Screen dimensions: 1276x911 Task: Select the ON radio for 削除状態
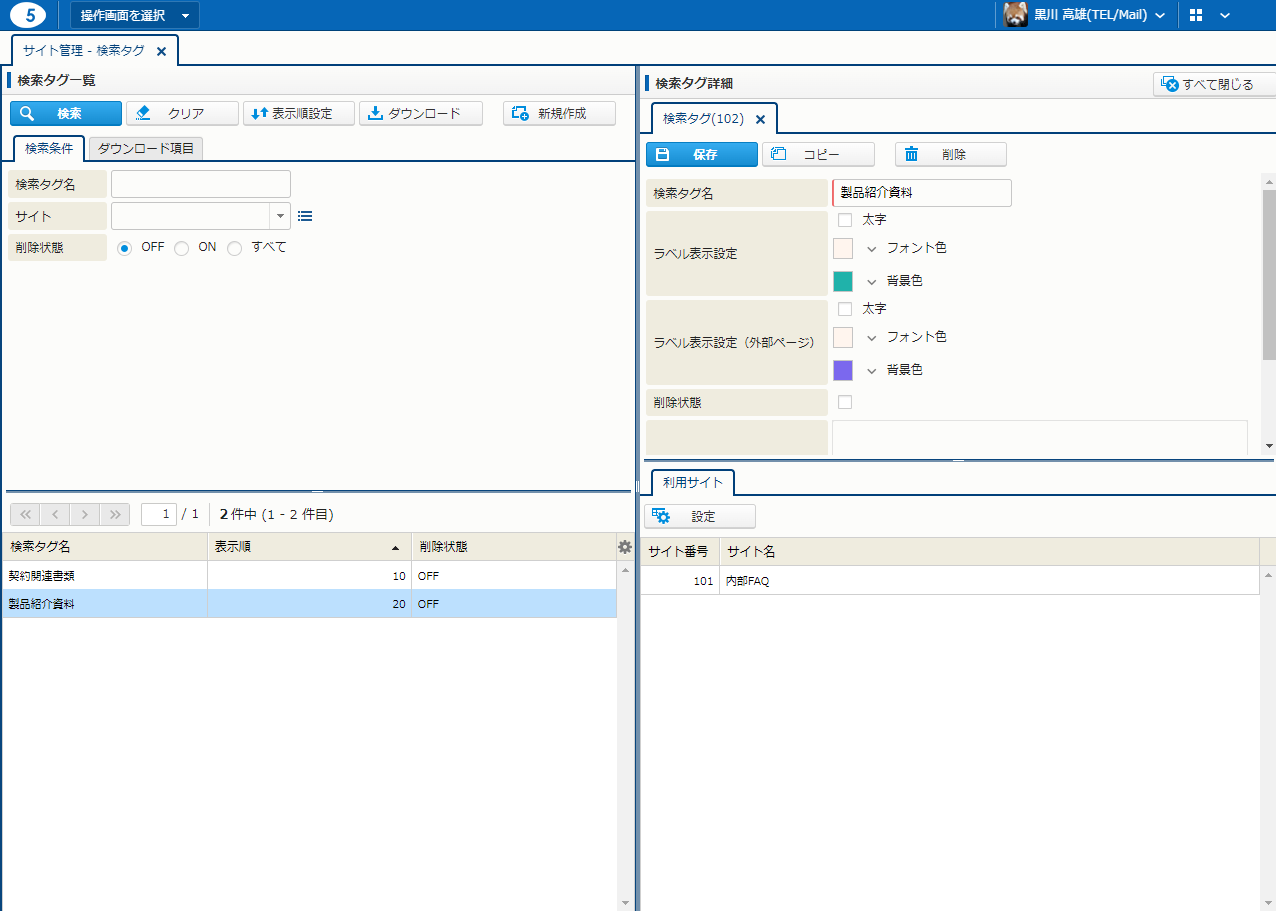coord(182,248)
